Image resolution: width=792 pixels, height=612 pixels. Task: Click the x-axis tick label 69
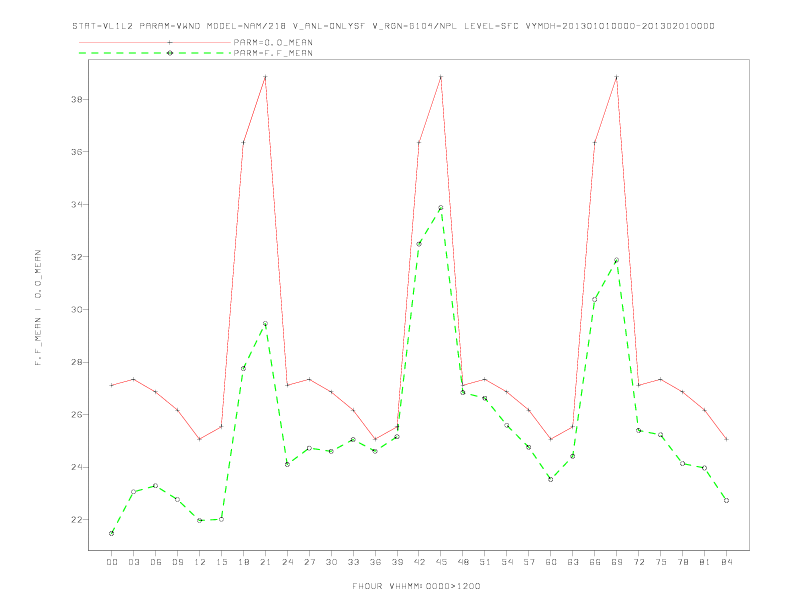[x=617, y=562]
